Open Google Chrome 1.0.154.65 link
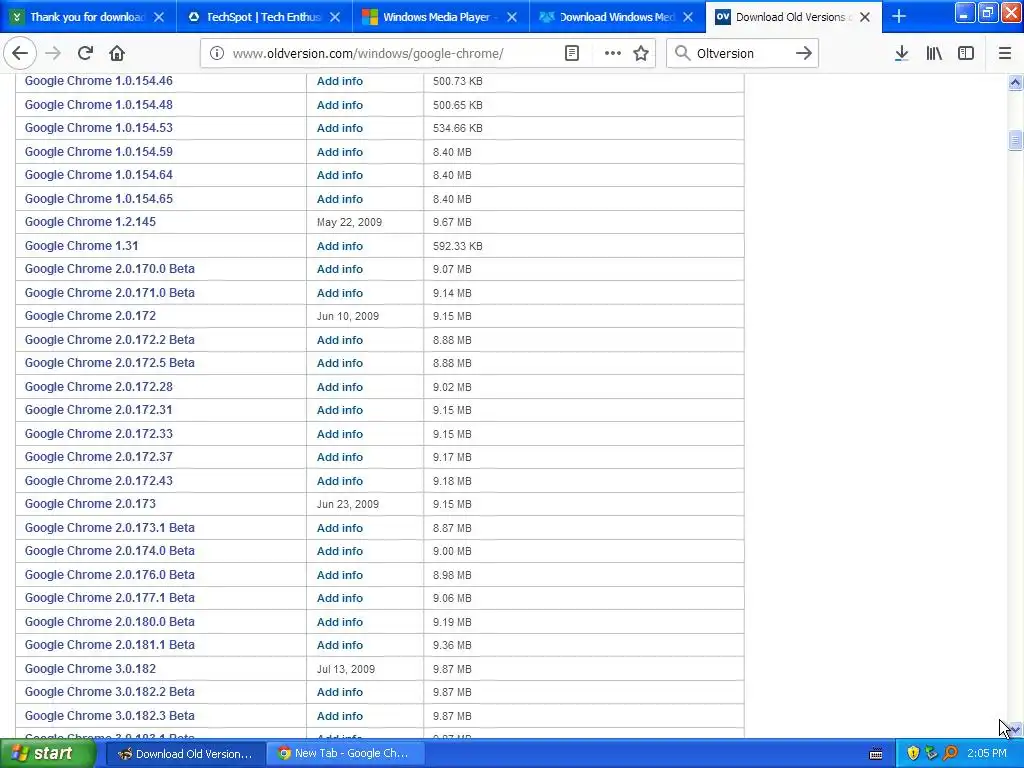This screenshot has height=768, width=1024. click(x=99, y=199)
